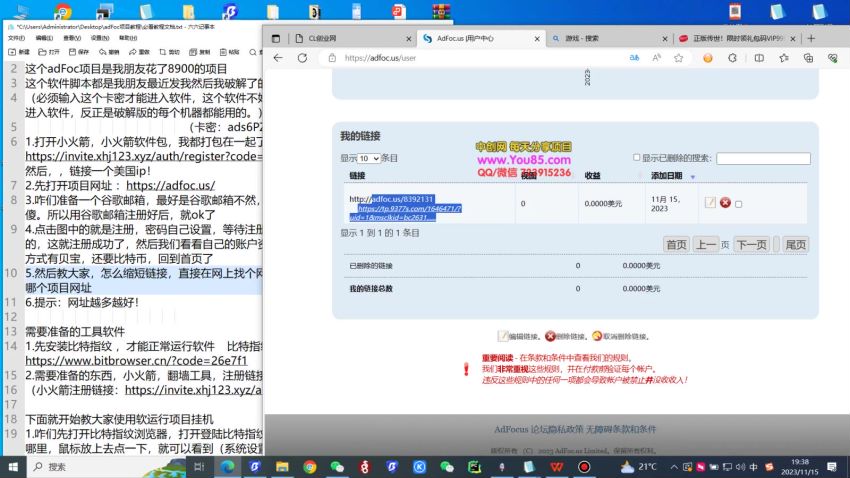Open the Edge extensions puzzle icon
Image resolution: width=850 pixels, height=478 pixels.
tap(732, 58)
